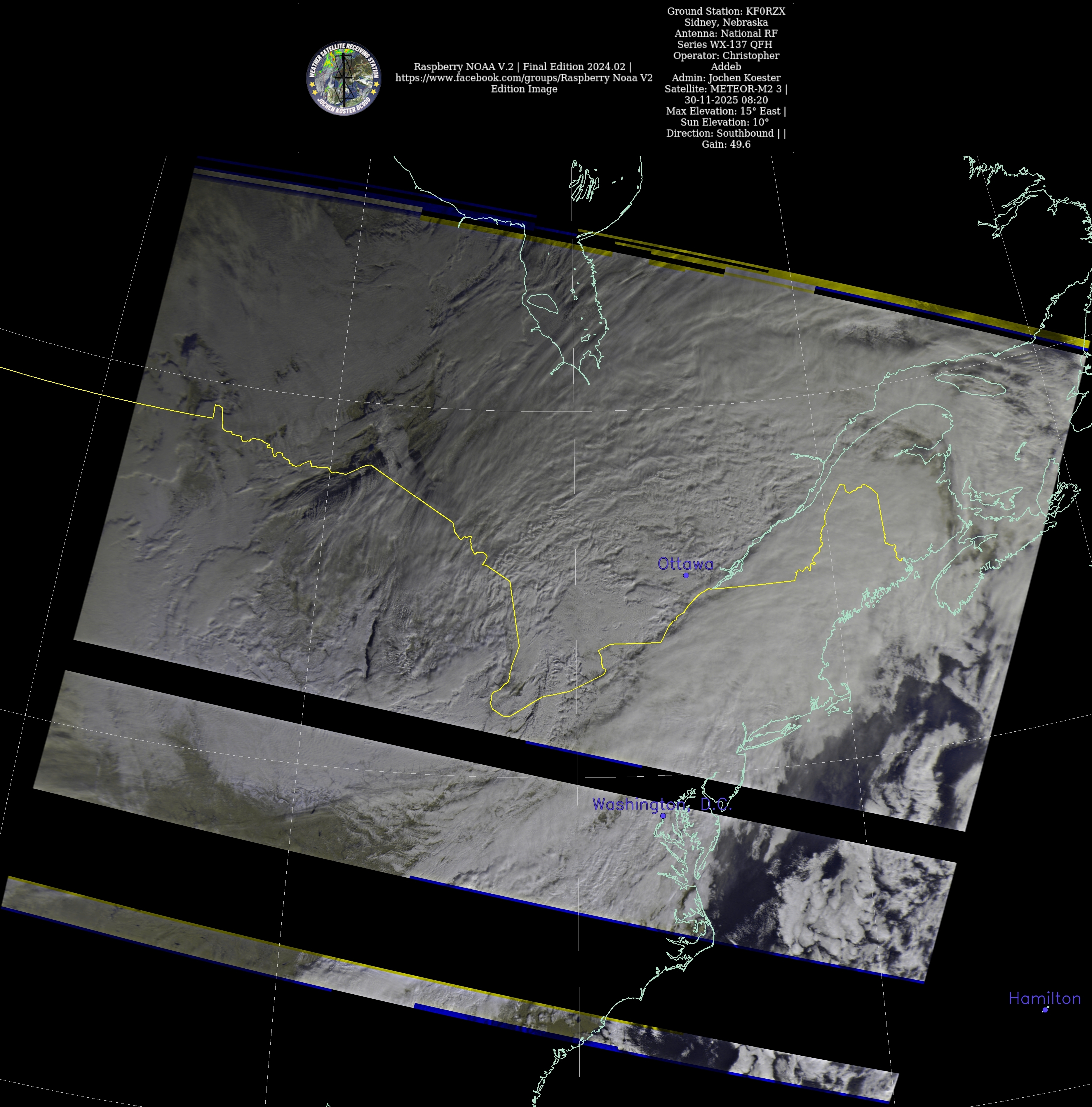Select the Ground Station KF0RZX text
The width and height of the screenshot is (1092, 1107).
coord(726,11)
